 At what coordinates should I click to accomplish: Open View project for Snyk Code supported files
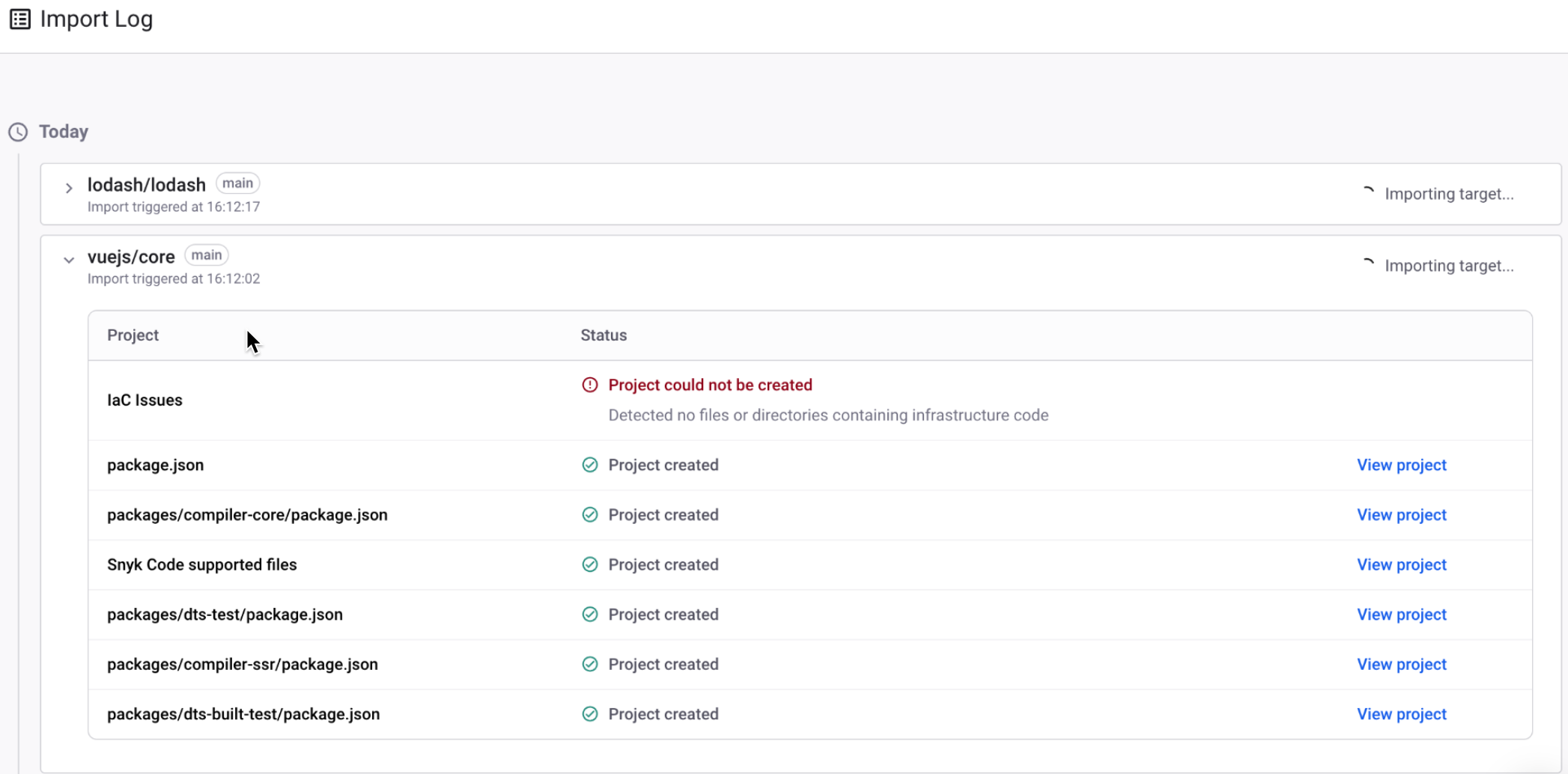1401,564
